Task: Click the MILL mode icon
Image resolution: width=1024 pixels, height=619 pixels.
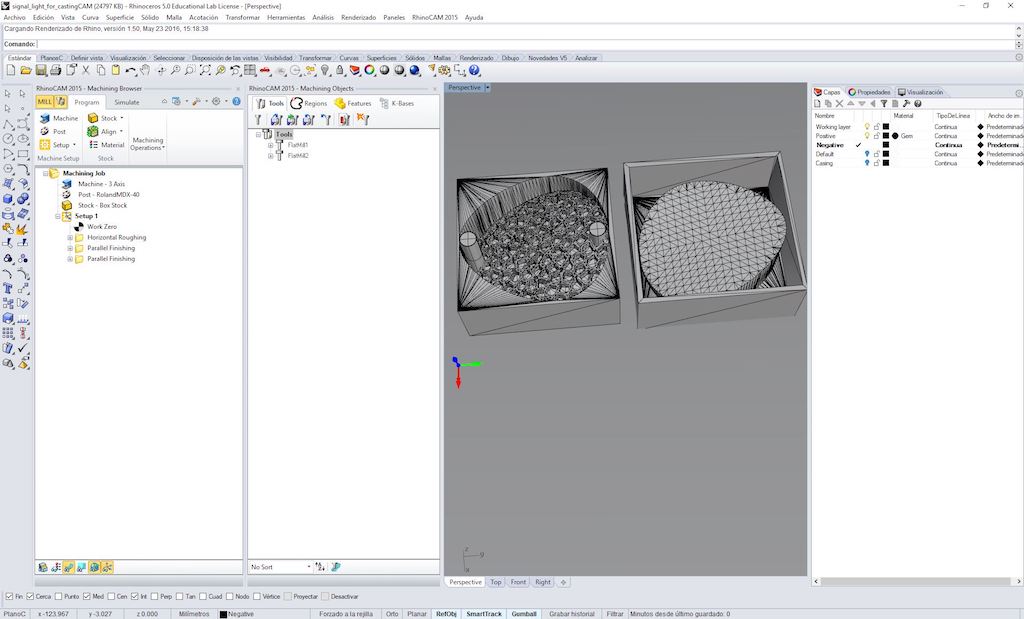Action: pyautogui.click(x=44, y=102)
